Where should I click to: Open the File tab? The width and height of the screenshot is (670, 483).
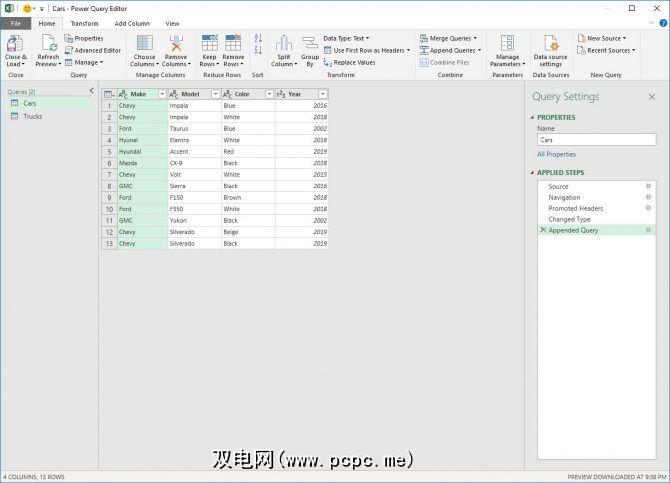15,24
